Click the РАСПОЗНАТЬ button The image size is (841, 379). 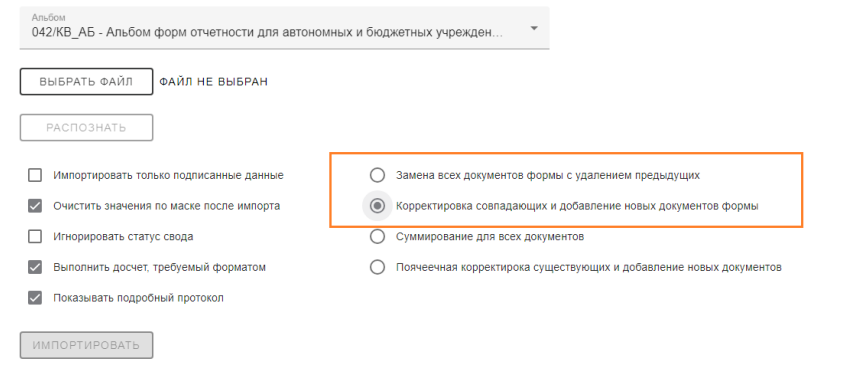click(86, 128)
